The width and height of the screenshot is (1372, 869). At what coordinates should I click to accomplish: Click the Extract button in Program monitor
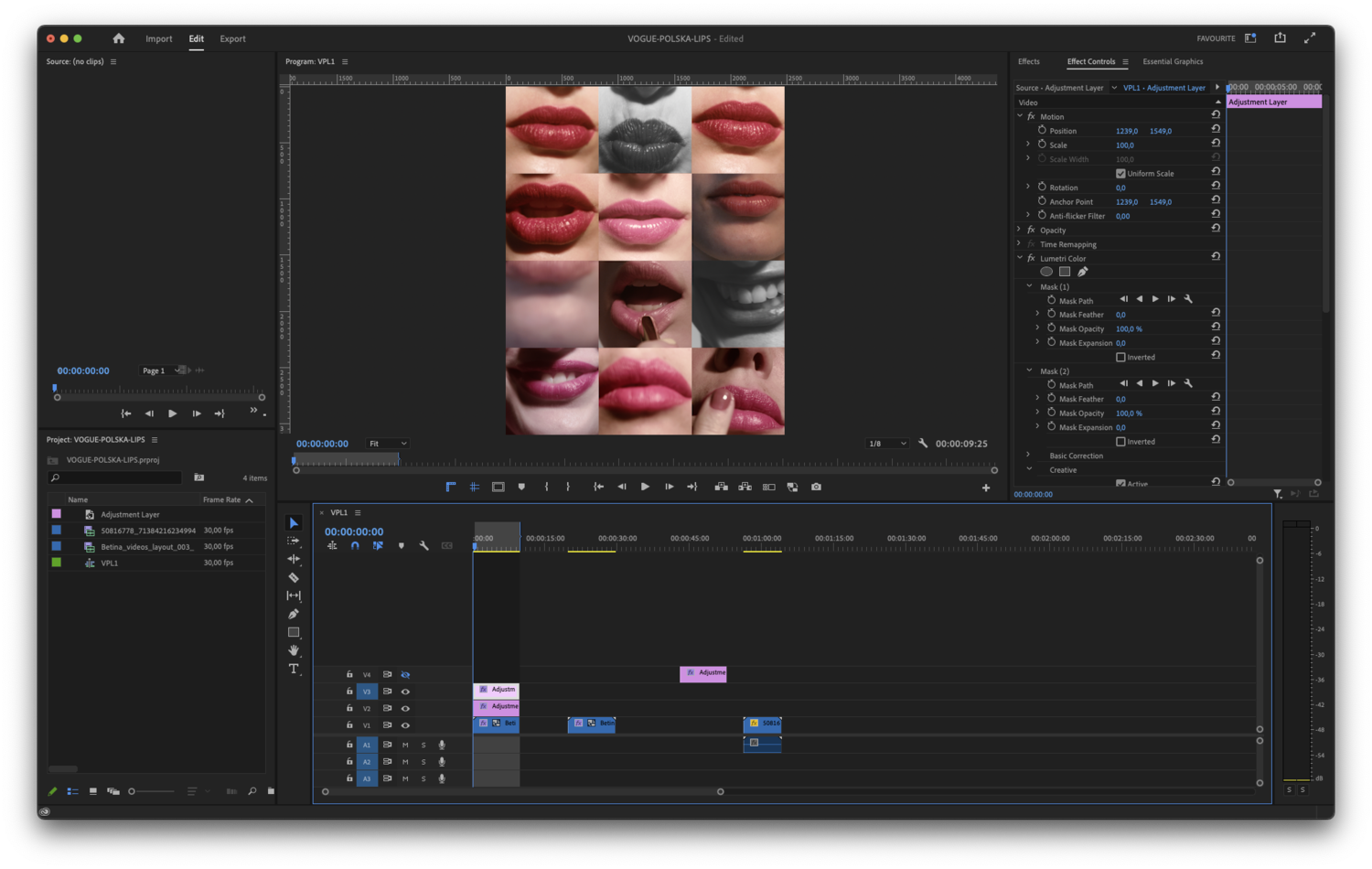tap(745, 487)
